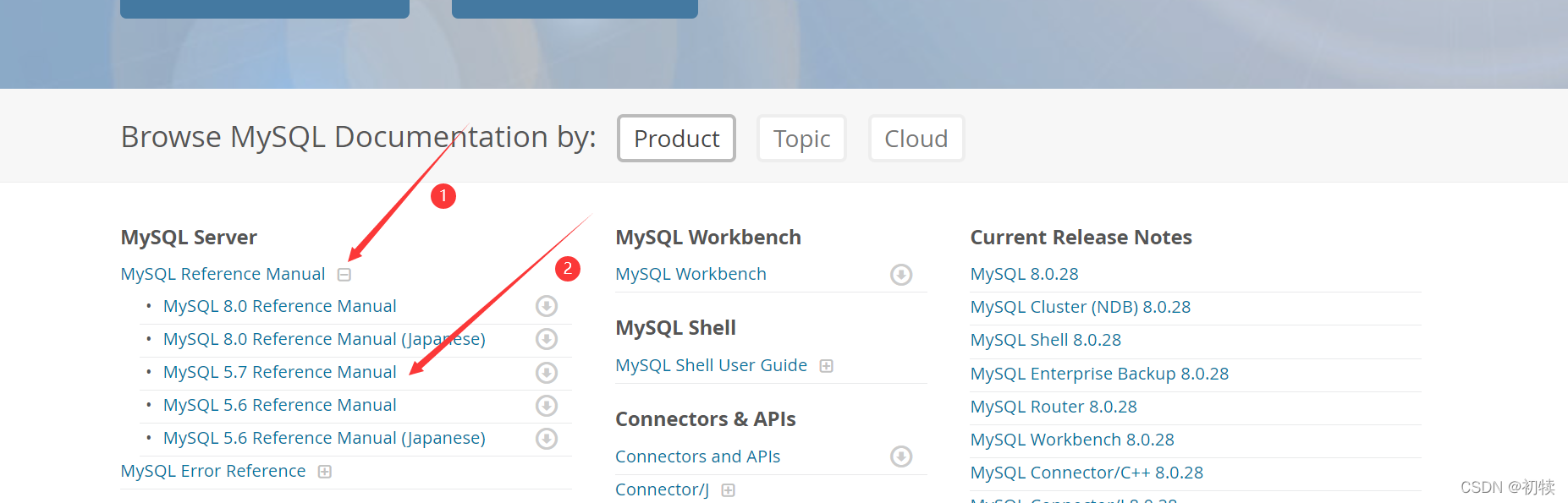Viewport: 1568px width, 503px height.
Task: Open MySQL Shell 8.0.28 release notes
Action: [1046, 340]
